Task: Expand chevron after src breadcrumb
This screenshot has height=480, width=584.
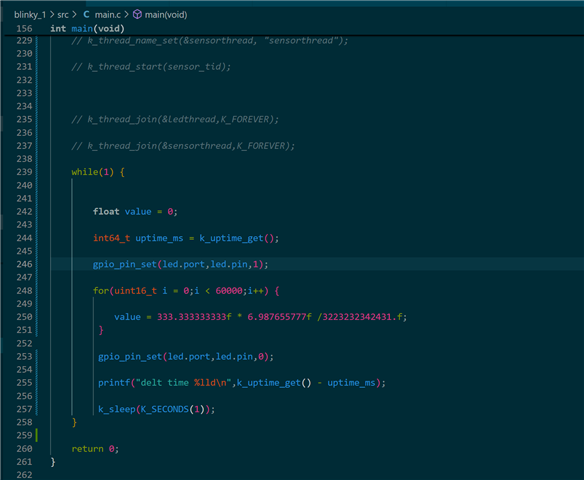Action: coord(74,15)
